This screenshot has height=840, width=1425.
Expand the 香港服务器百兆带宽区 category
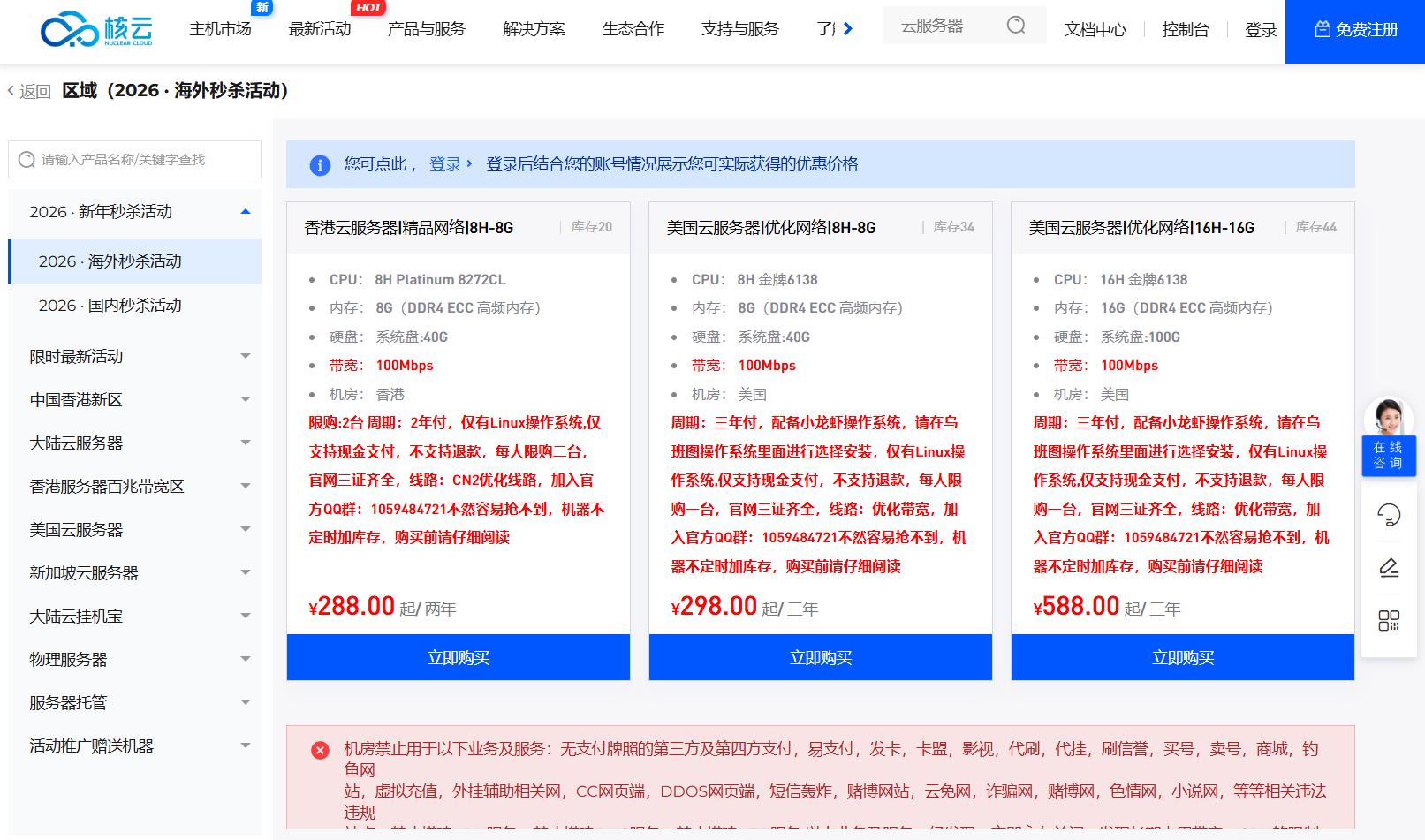pyautogui.click(x=246, y=486)
